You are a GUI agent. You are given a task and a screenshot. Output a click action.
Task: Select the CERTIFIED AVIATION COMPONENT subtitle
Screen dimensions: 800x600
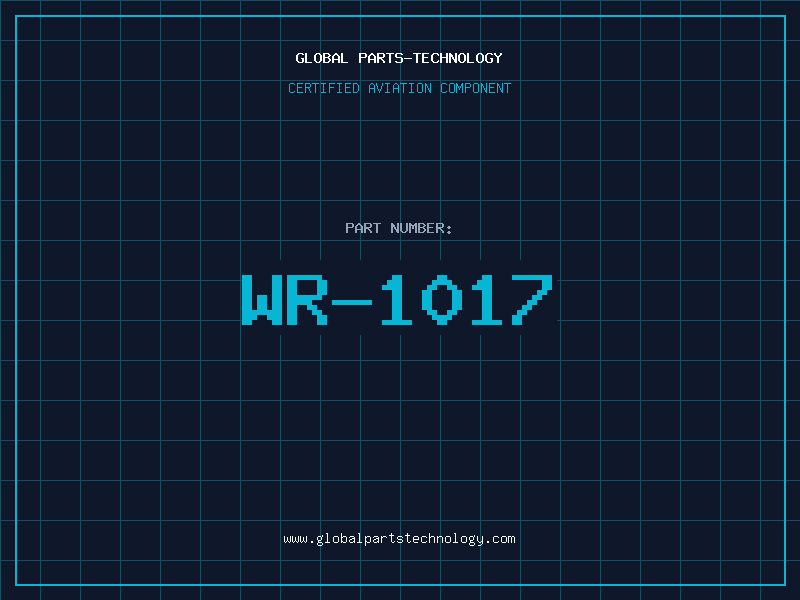(399, 88)
